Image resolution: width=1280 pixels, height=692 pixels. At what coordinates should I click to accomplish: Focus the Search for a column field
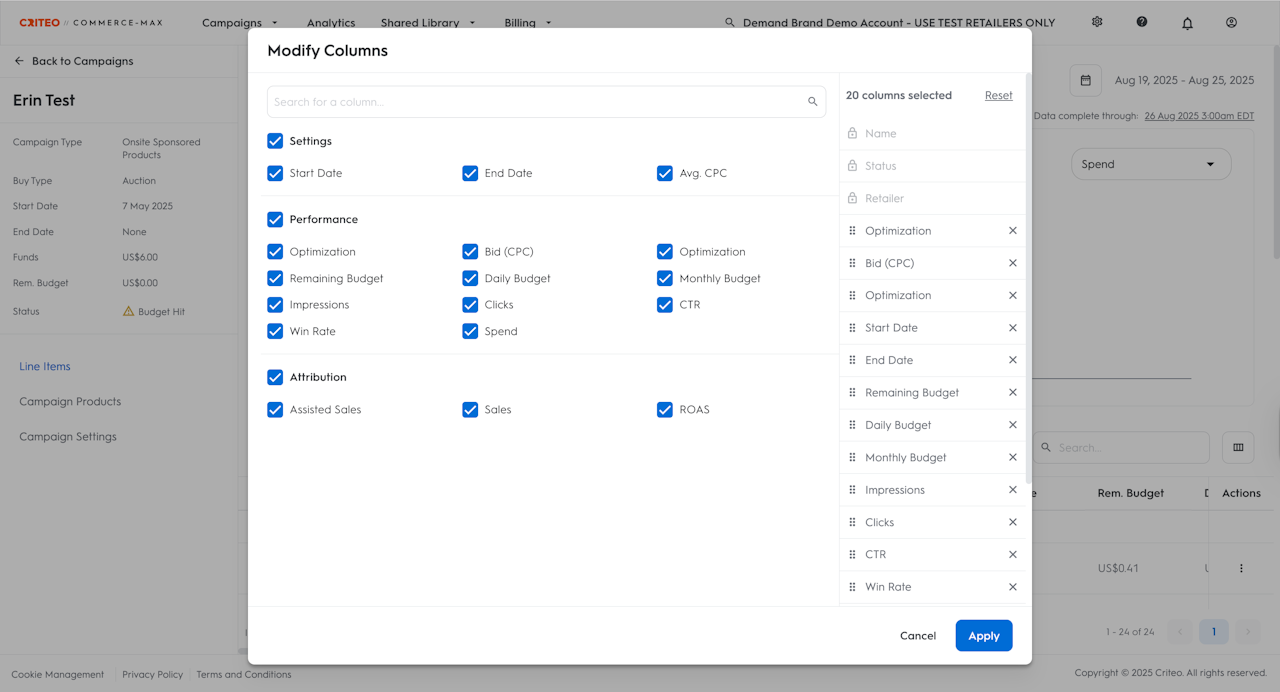tap(538, 102)
